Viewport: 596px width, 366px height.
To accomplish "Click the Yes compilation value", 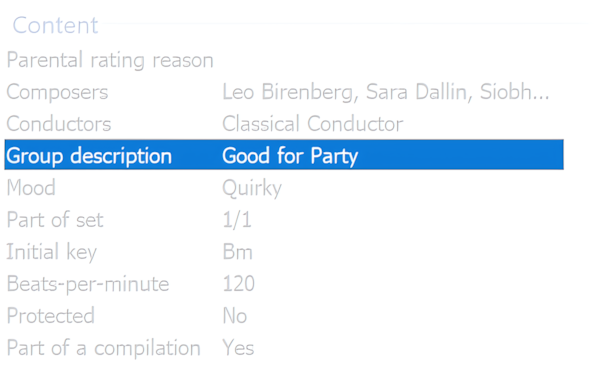I will click(x=238, y=348).
